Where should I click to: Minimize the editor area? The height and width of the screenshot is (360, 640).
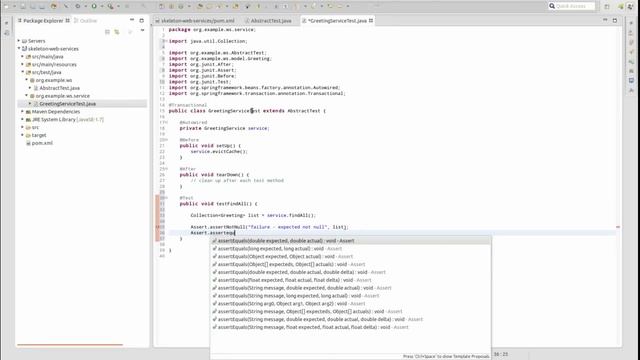[x=605, y=20]
